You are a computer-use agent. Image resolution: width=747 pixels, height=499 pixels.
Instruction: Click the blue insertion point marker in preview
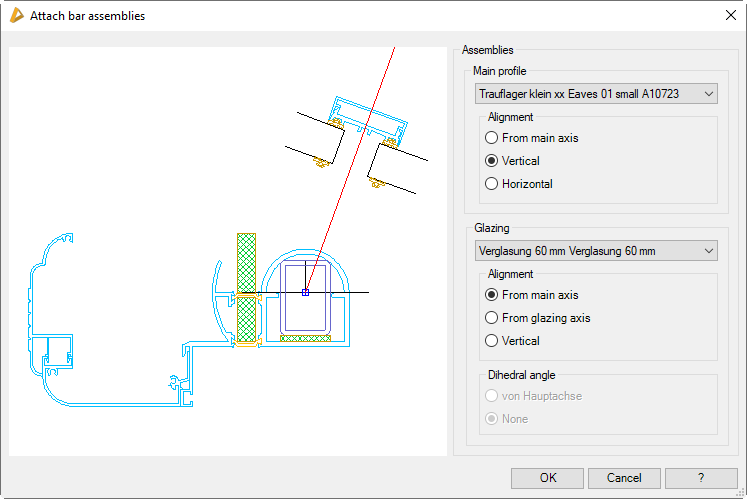[x=306, y=292]
